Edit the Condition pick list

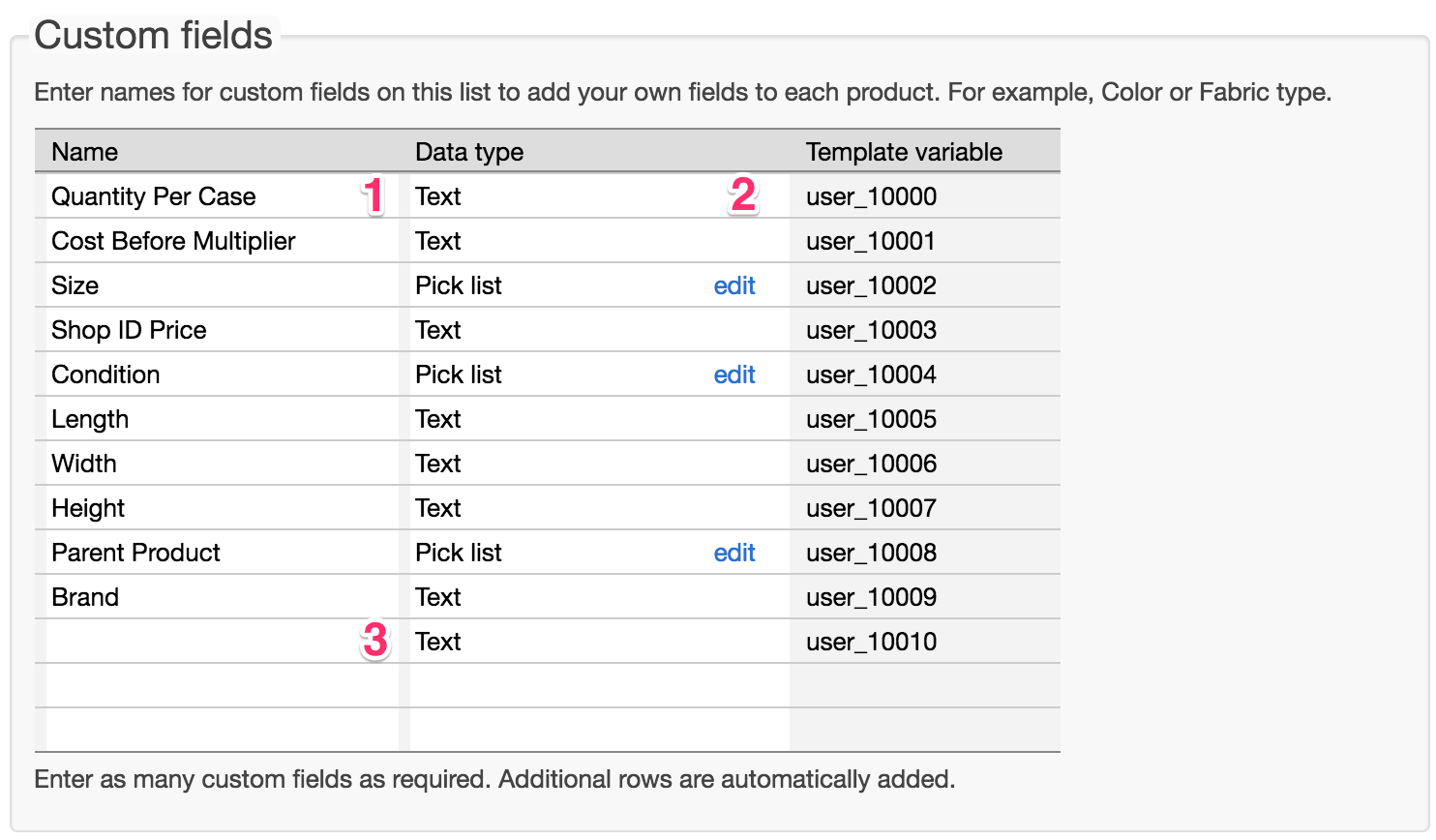tap(734, 375)
